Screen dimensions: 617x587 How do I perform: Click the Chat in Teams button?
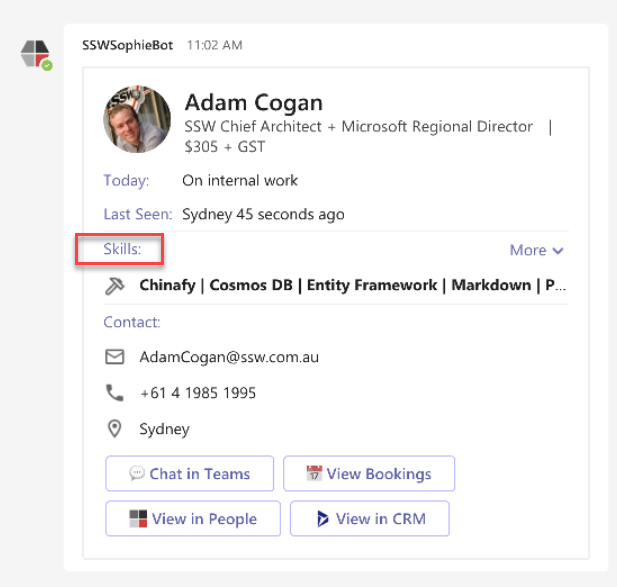(190, 474)
